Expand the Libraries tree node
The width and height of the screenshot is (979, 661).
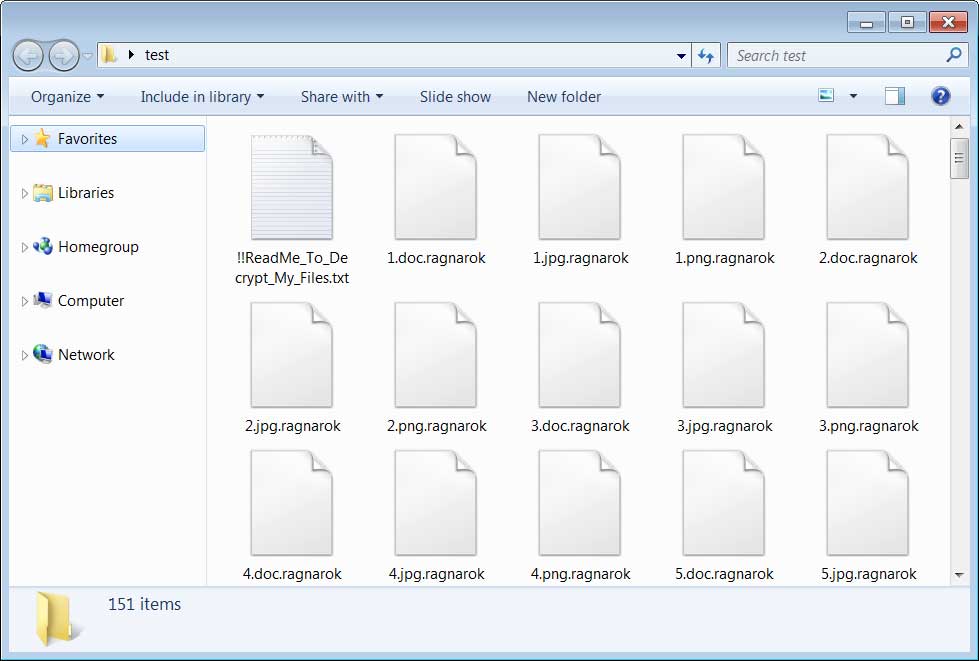click(x=24, y=192)
